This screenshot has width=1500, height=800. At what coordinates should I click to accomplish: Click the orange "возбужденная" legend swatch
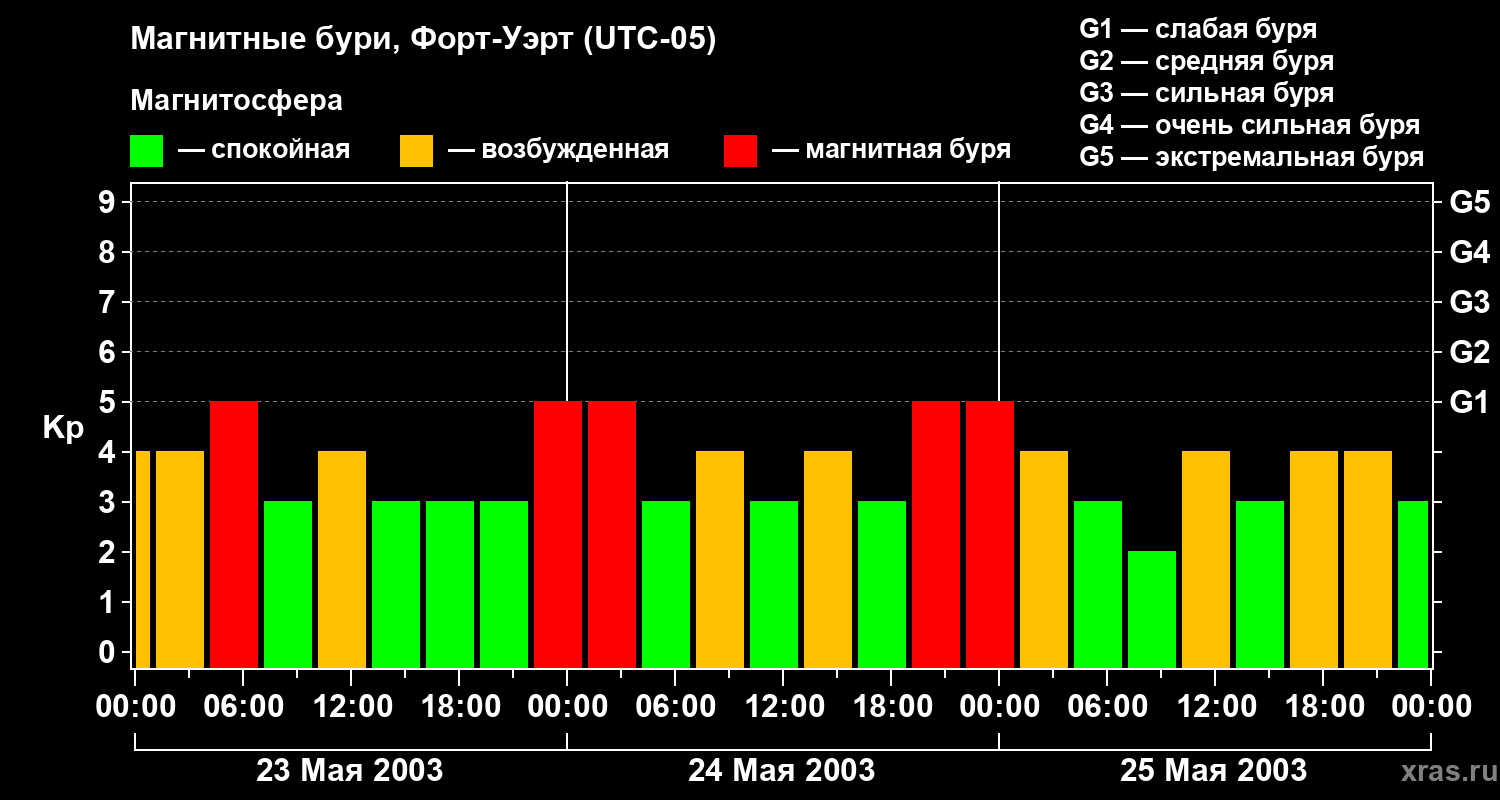416,150
